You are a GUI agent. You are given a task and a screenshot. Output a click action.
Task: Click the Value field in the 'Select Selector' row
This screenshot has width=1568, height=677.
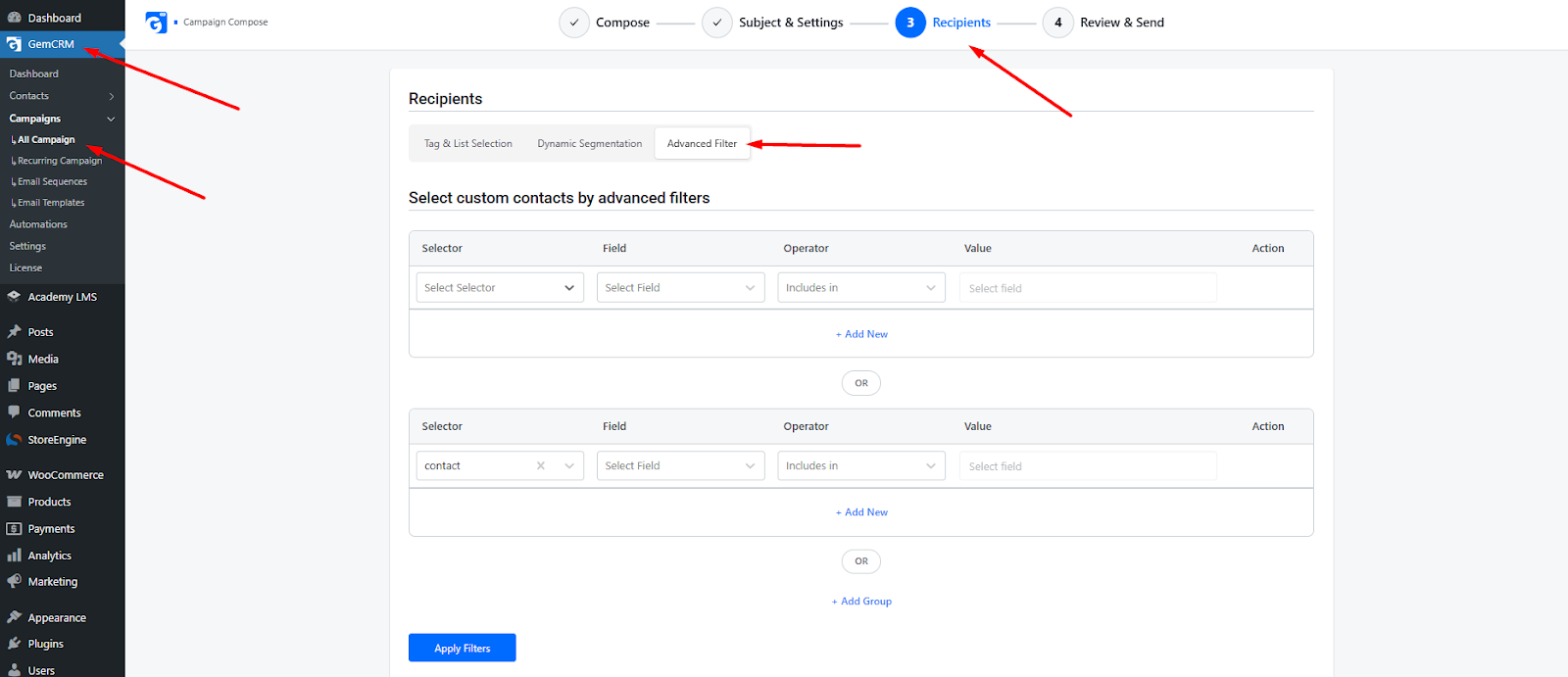1088,288
